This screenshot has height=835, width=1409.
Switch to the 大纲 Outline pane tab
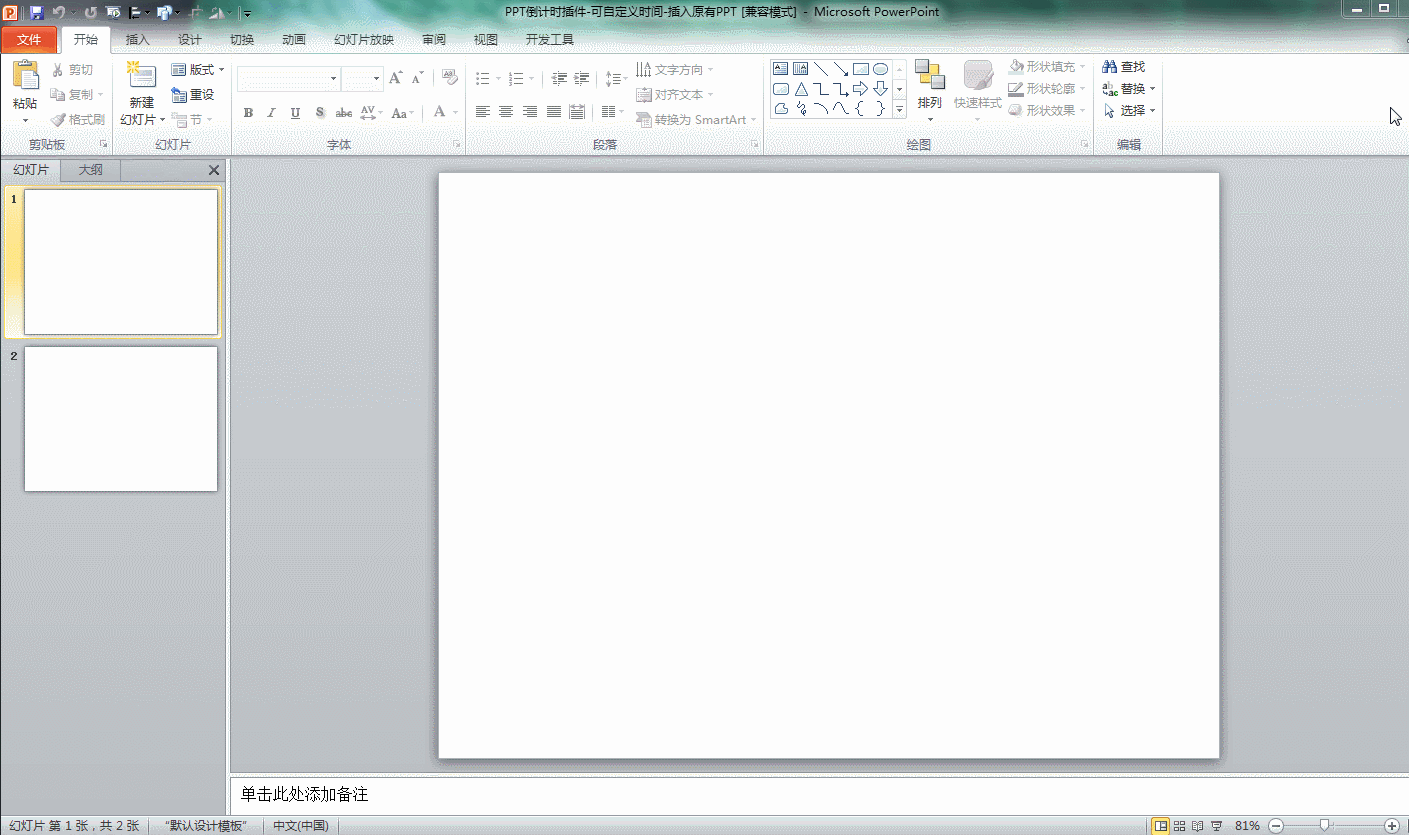click(x=91, y=170)
